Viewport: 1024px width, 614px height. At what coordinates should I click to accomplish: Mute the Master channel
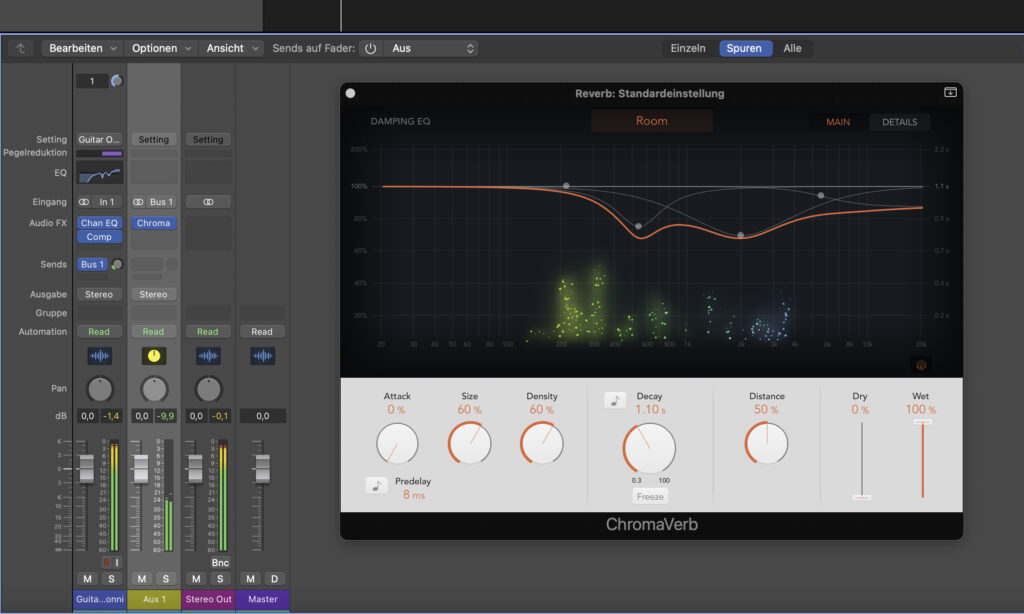pos(250,579)
